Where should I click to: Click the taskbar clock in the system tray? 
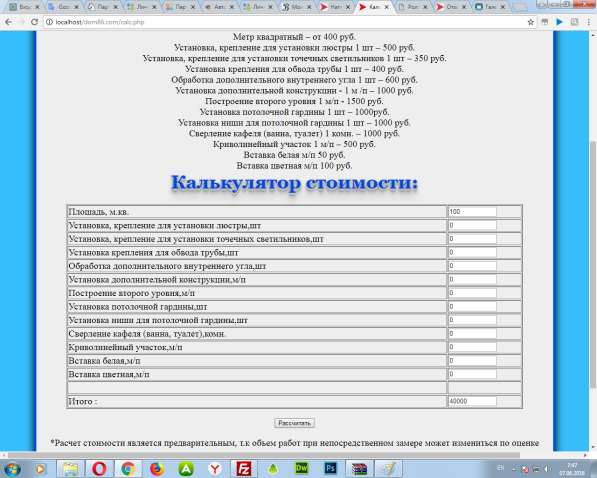572,469
